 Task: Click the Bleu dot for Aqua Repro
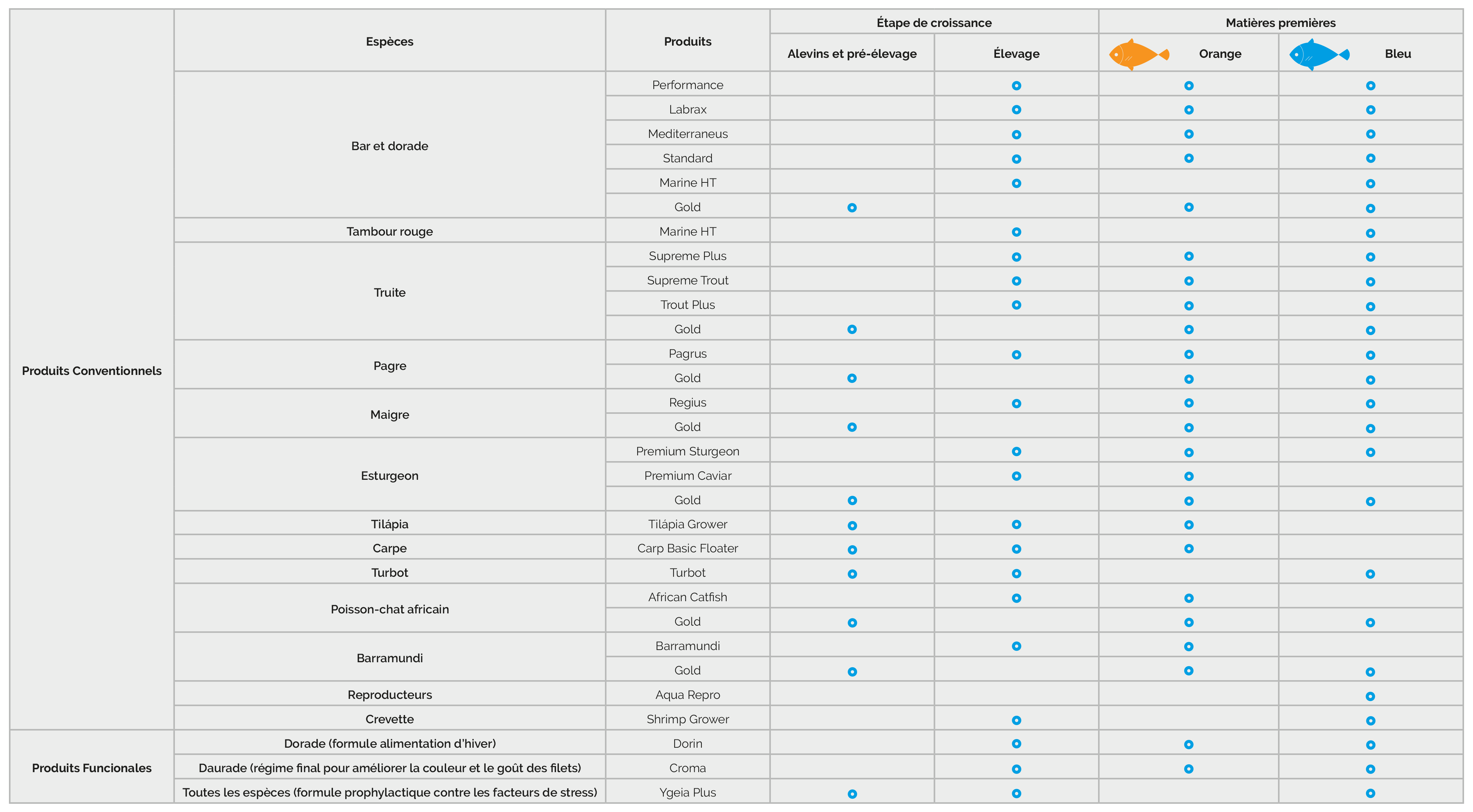coord(1370,696)
